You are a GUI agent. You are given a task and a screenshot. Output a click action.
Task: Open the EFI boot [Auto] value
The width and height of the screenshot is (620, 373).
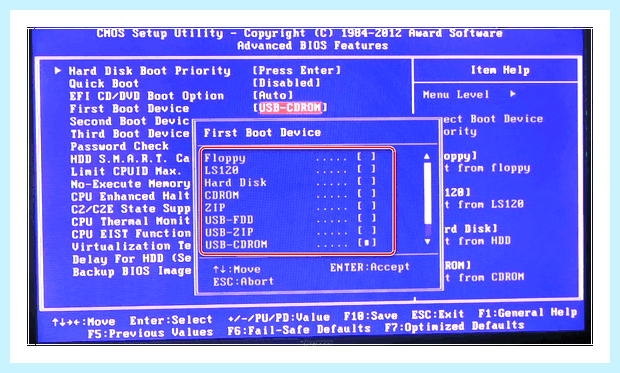pos(273,95)
